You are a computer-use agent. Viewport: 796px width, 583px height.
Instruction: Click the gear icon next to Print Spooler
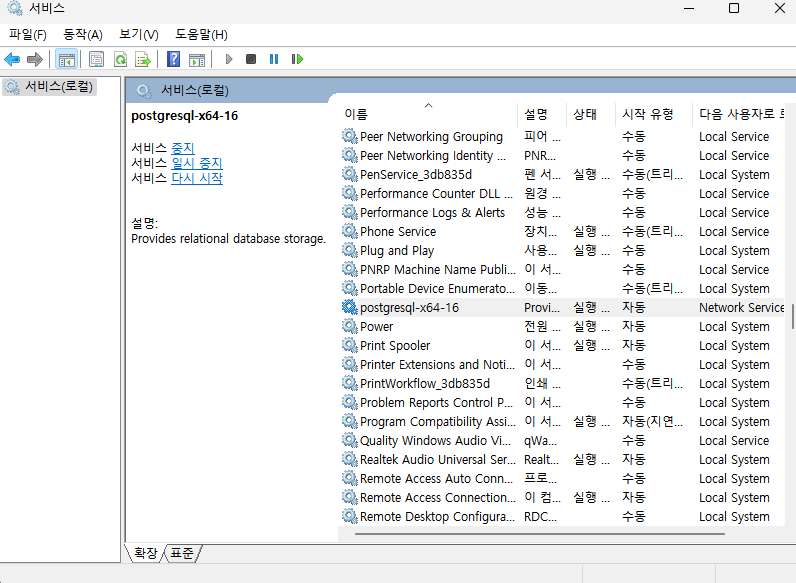349,345
